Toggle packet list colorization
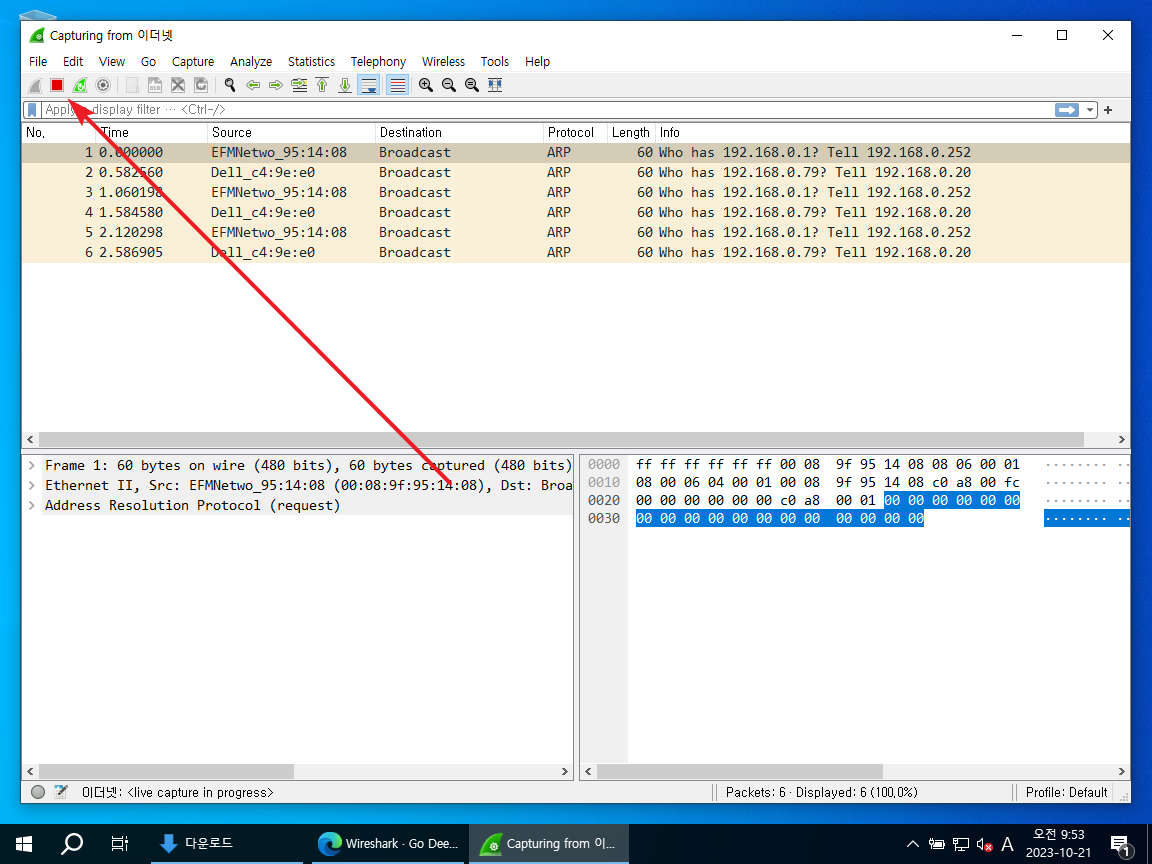Viewport: 1152px width, 864px height. coord(397,85)
